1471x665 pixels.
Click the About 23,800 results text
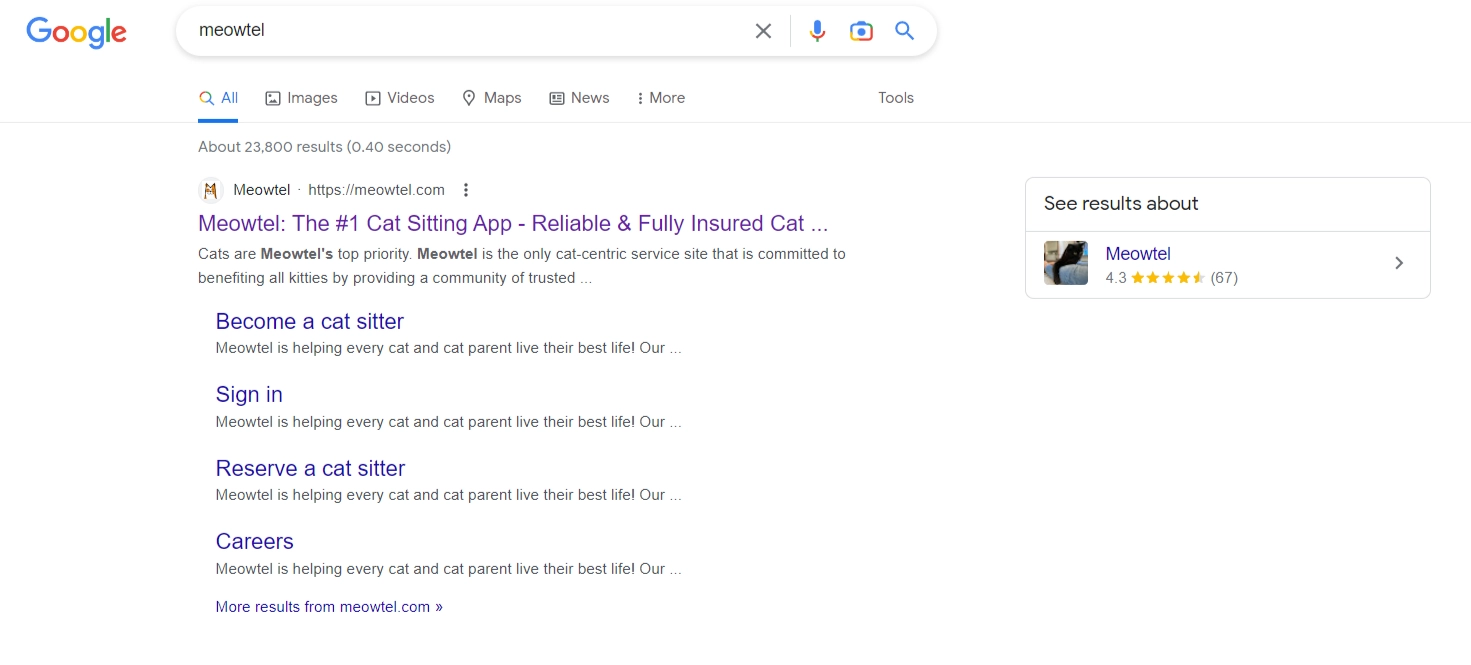click(x=325, y=147)
